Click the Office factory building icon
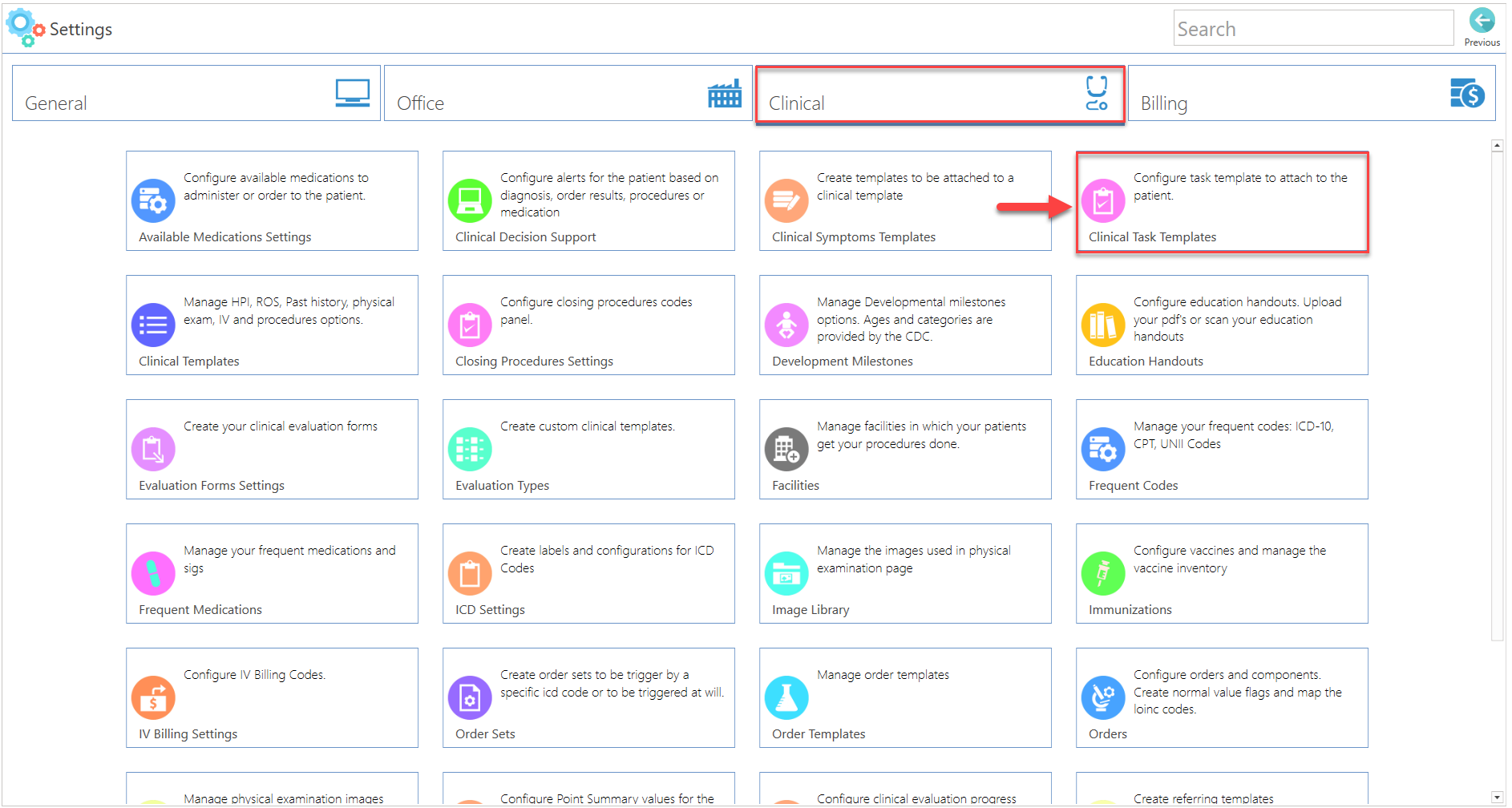1512x808 pixels. (725, 94)
